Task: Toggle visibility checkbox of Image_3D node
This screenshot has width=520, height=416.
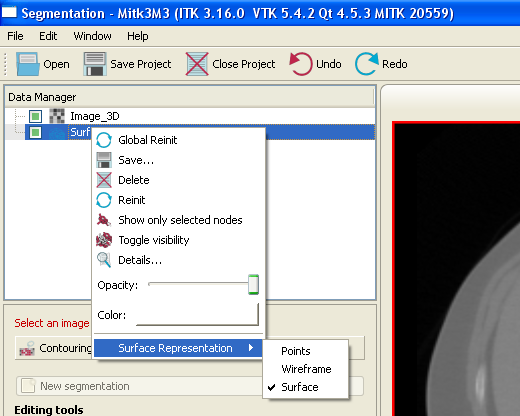Action: coord(35,116)
